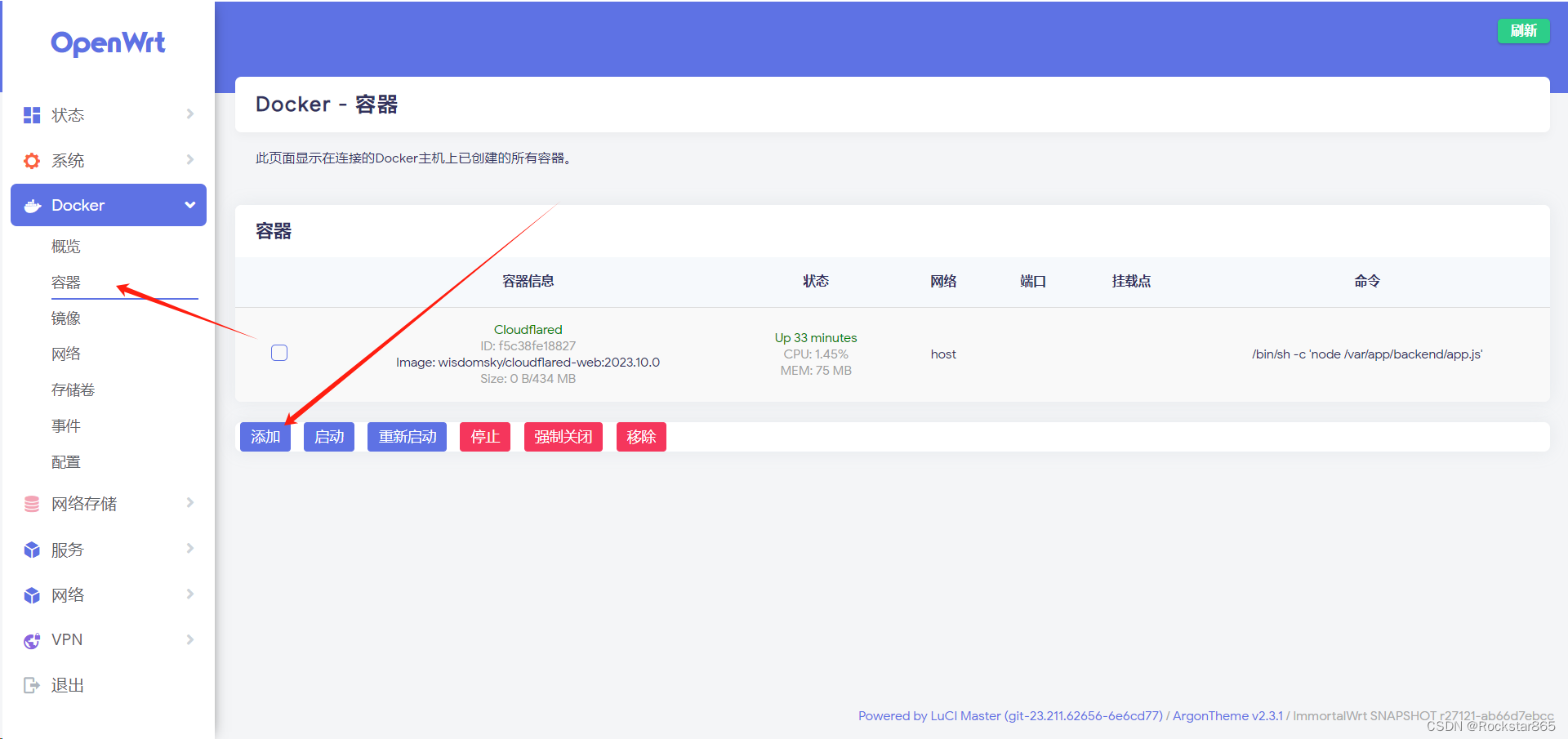Click the 服务 services cube icon
The image size is (1568, 739).
[x=31, y=549]
